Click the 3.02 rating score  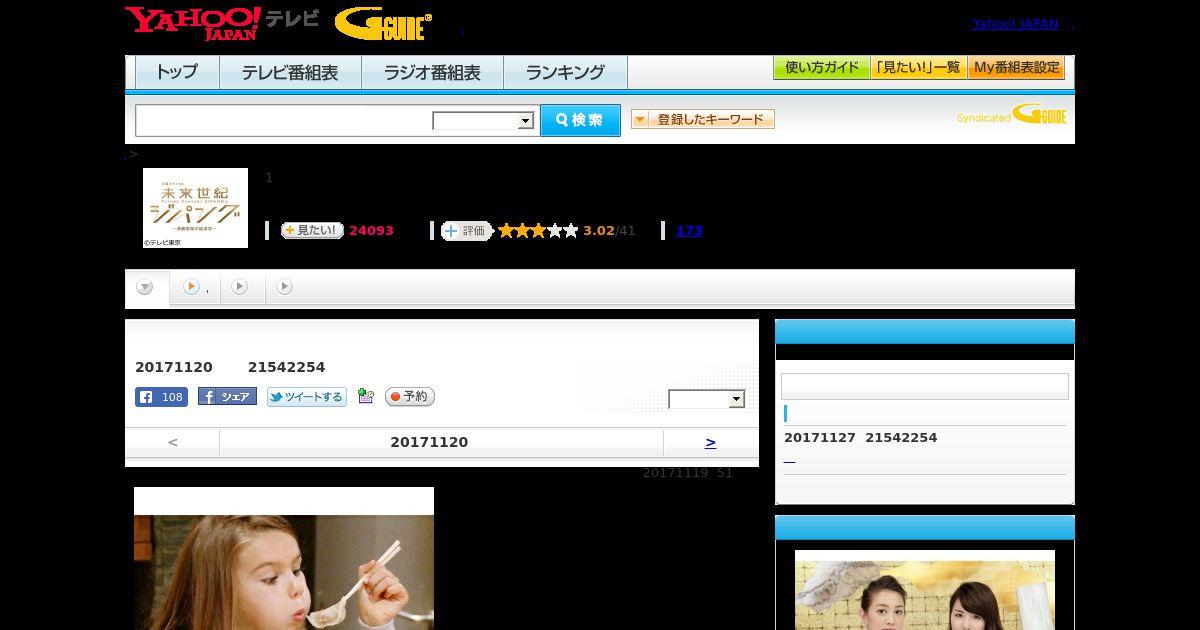click(x=599, y=231)
